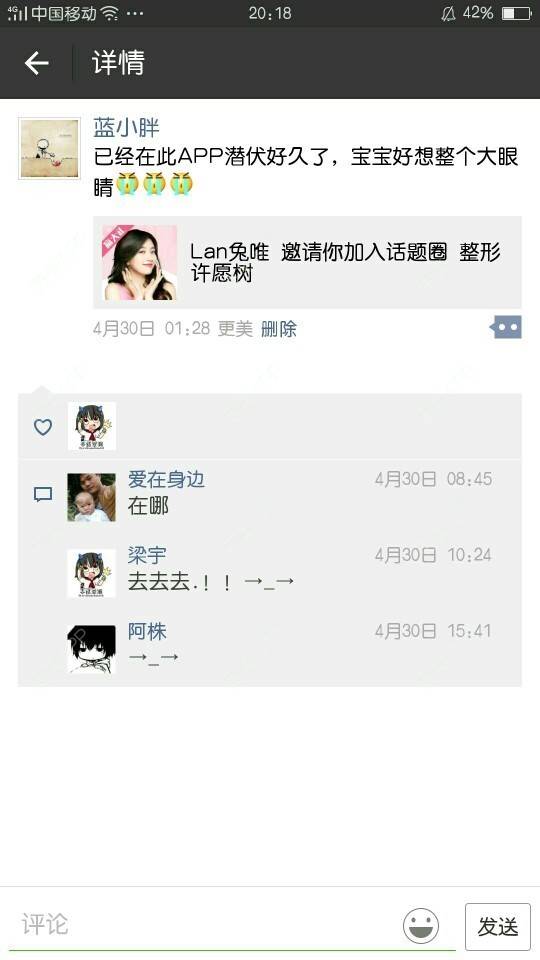The width and height of the screenshot is (540, 960).
Task: Reply to the 在哪 comment text
Action: click(x=148, y=506)
